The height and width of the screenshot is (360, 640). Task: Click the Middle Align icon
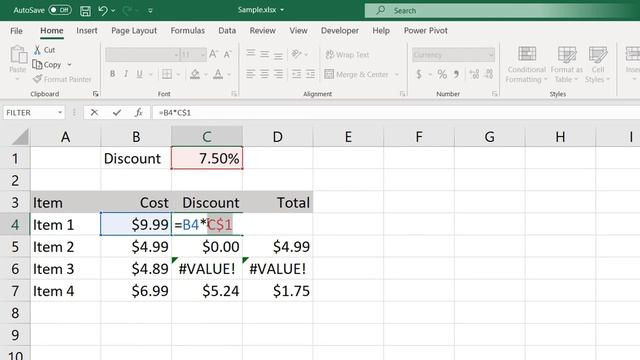[x=264, y=54]
